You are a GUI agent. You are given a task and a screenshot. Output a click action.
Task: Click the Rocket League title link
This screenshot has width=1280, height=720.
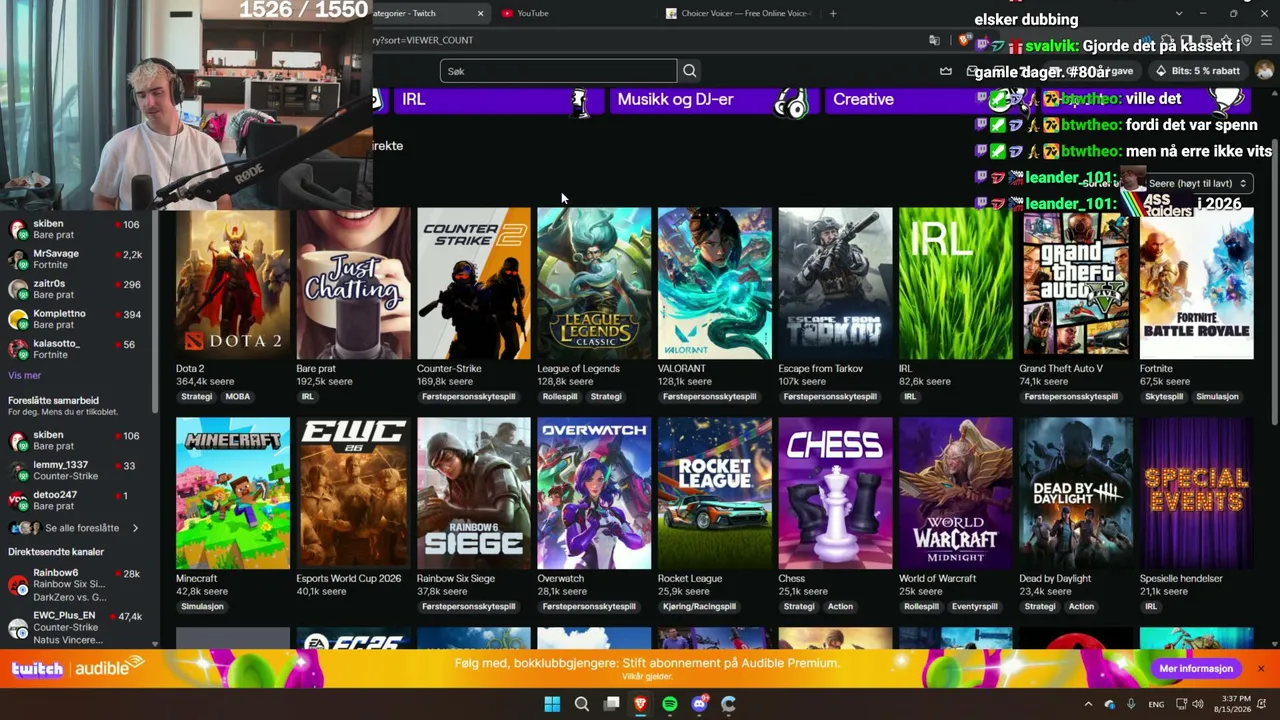(690, 579)
